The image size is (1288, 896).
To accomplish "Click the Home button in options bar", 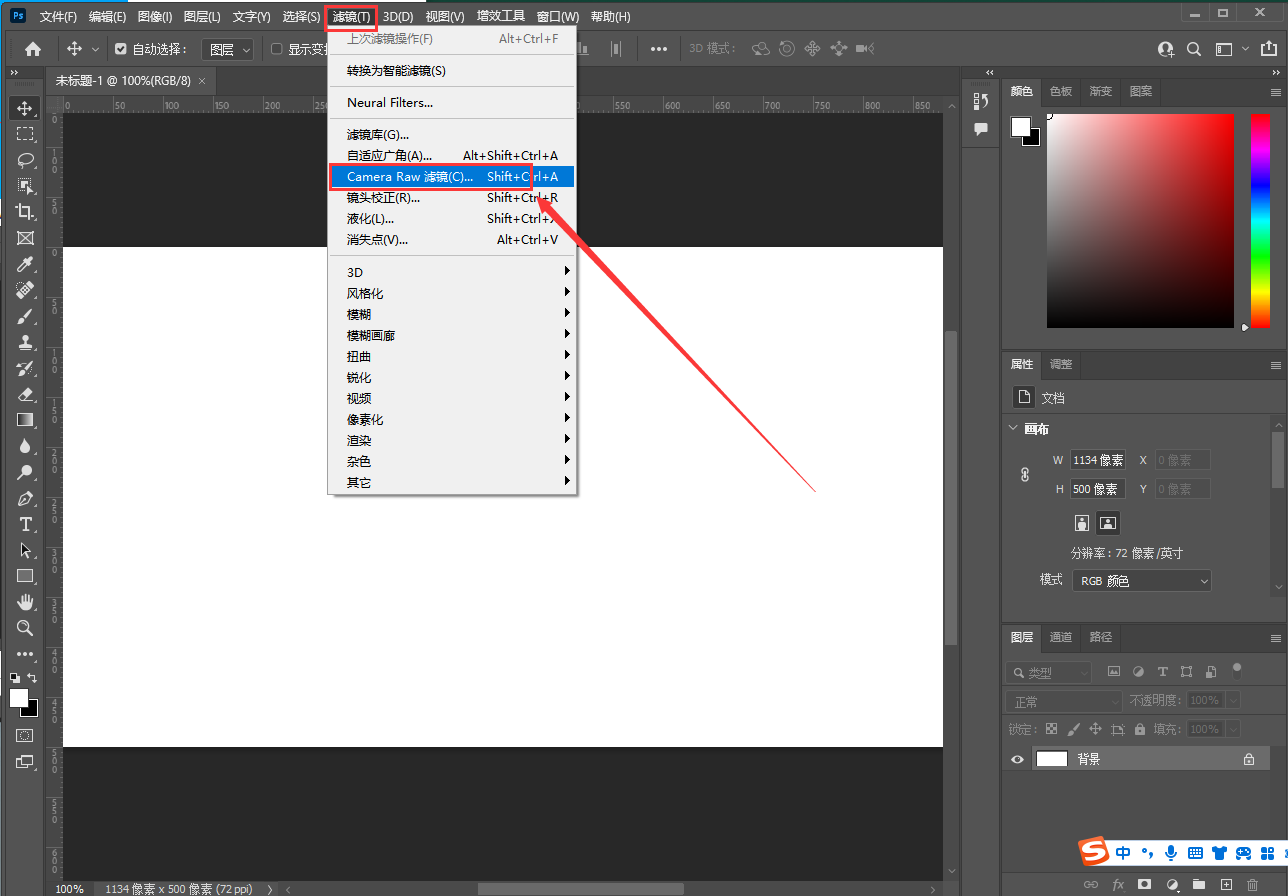I will pos(33,49).
